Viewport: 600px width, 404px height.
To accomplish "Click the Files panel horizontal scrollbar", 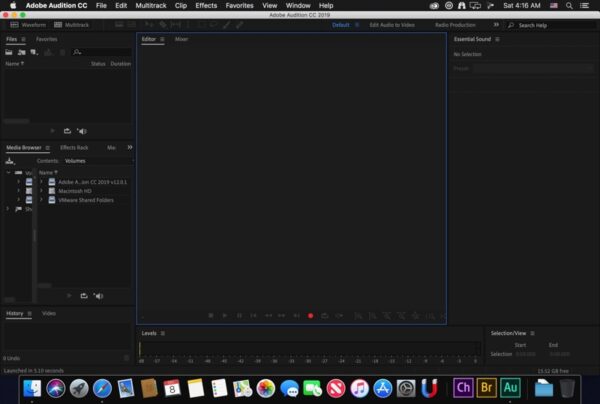I will 16,121.
